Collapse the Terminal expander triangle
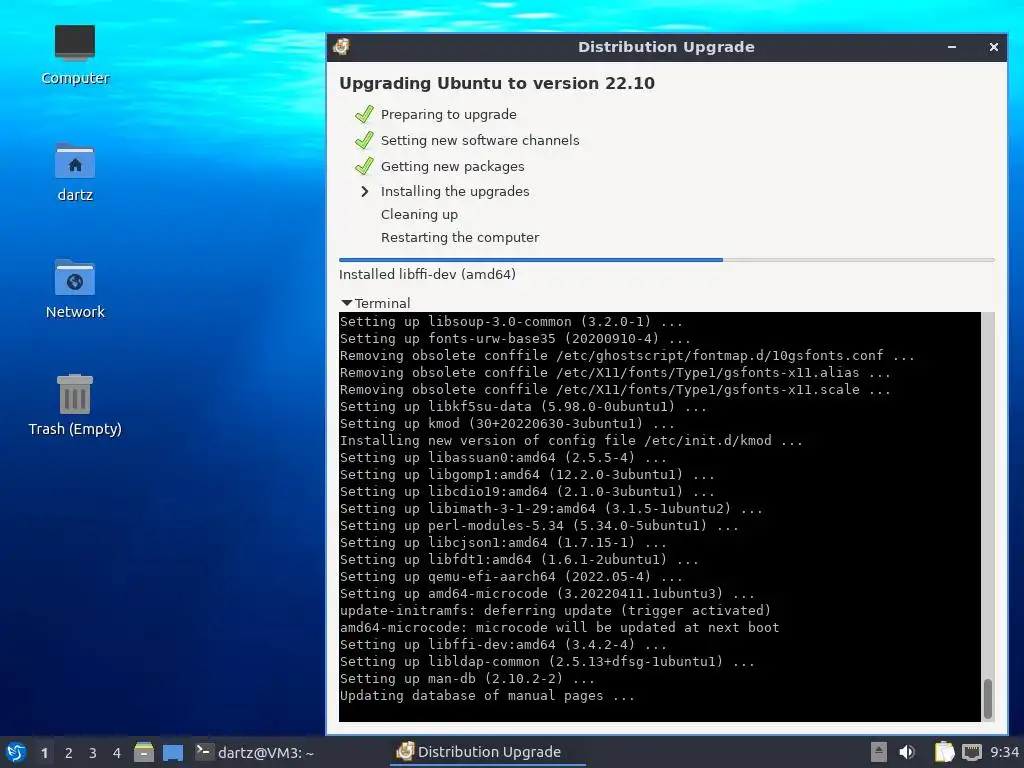The width and height of the screenshot is (1024, 768). [347, 303]
